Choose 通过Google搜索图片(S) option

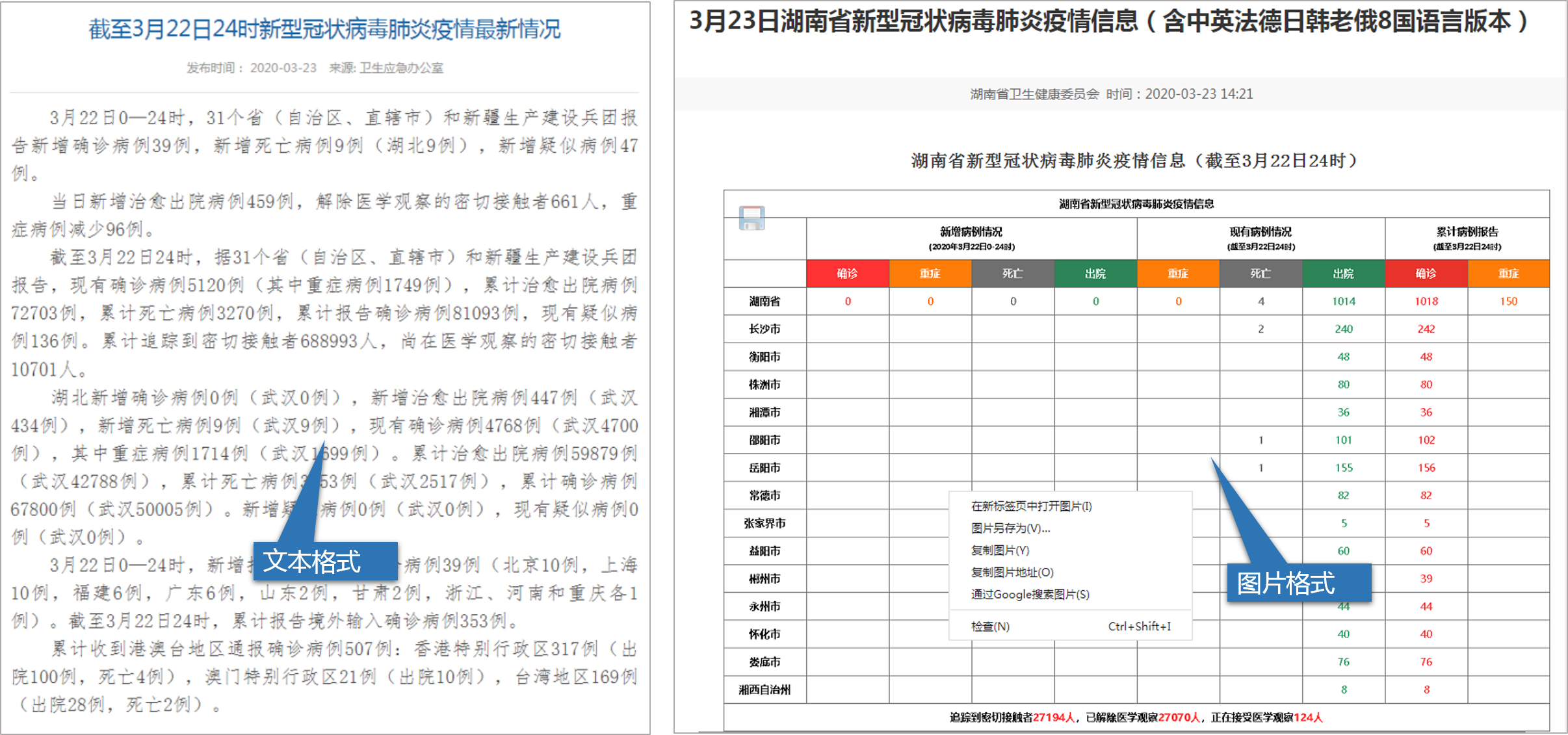click(1030, 595)
